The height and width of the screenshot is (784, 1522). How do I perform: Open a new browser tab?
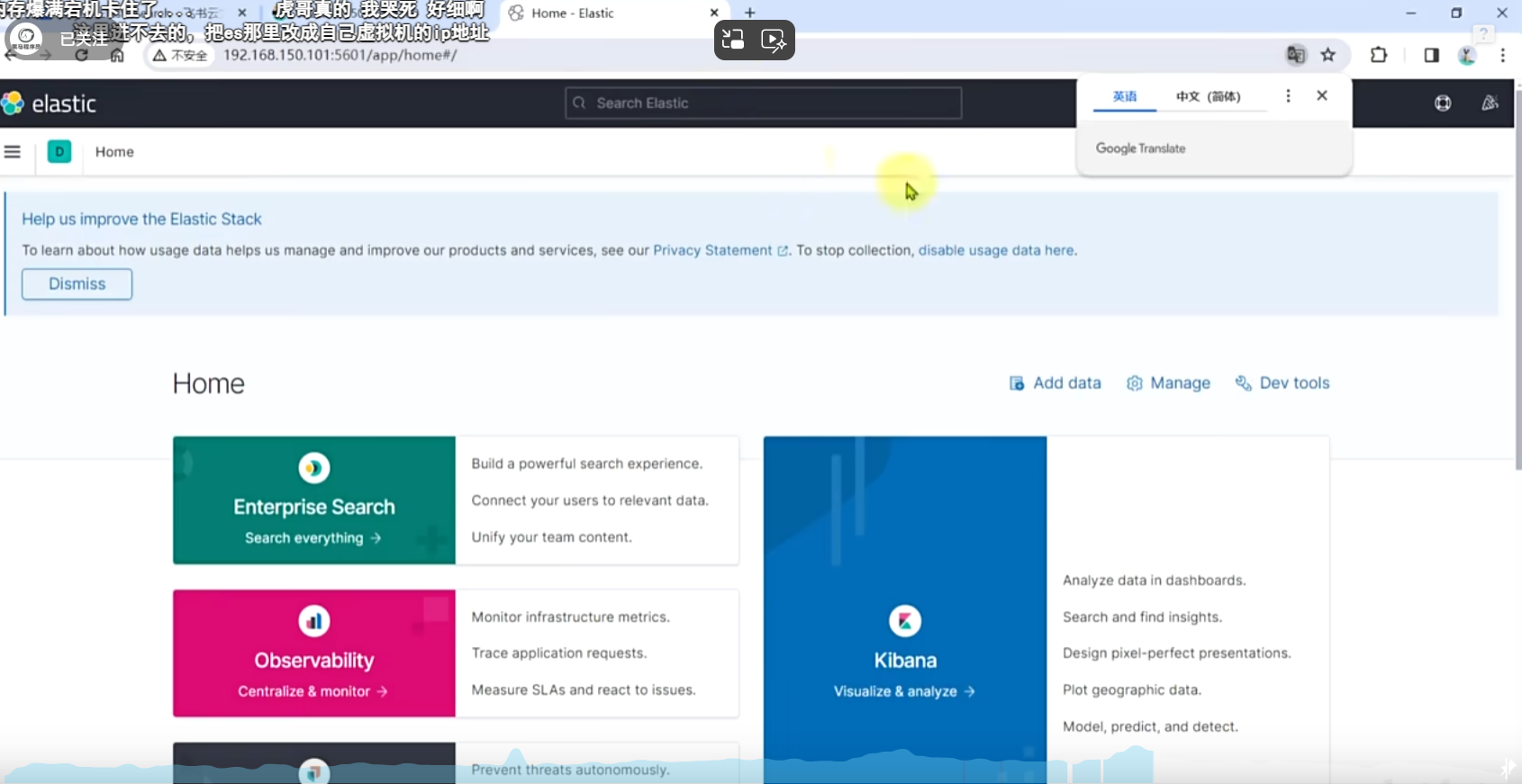pyautogui.click(x=749, y=13)
